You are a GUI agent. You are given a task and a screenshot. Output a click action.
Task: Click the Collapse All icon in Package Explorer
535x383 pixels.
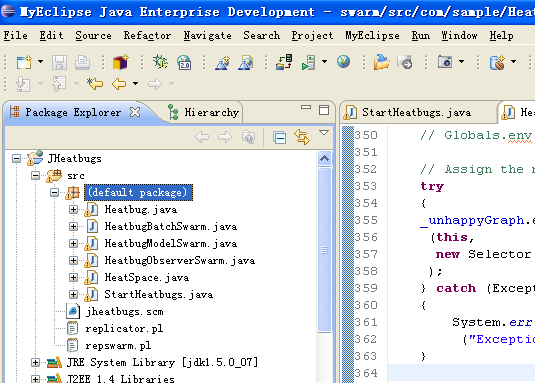click(x=279, y=137)
